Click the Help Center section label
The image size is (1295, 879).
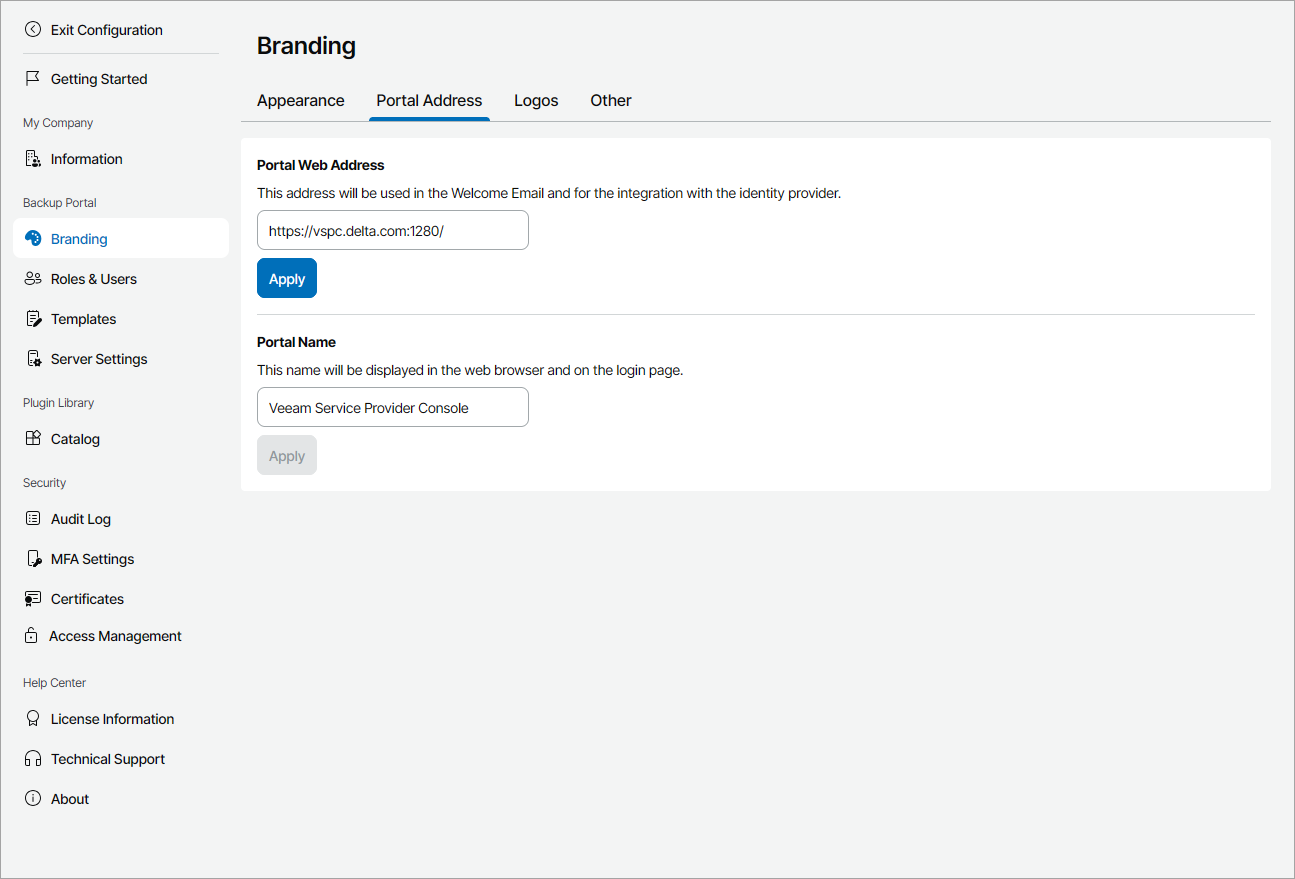pos(55,683)
